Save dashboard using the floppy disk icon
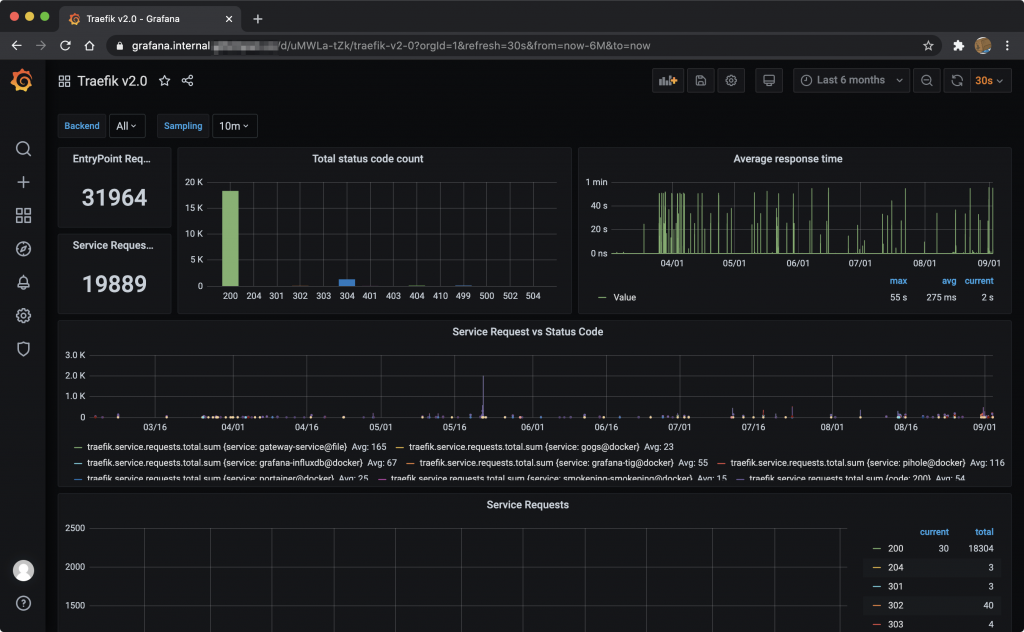Screen dimensions: 1024x632 700,81
